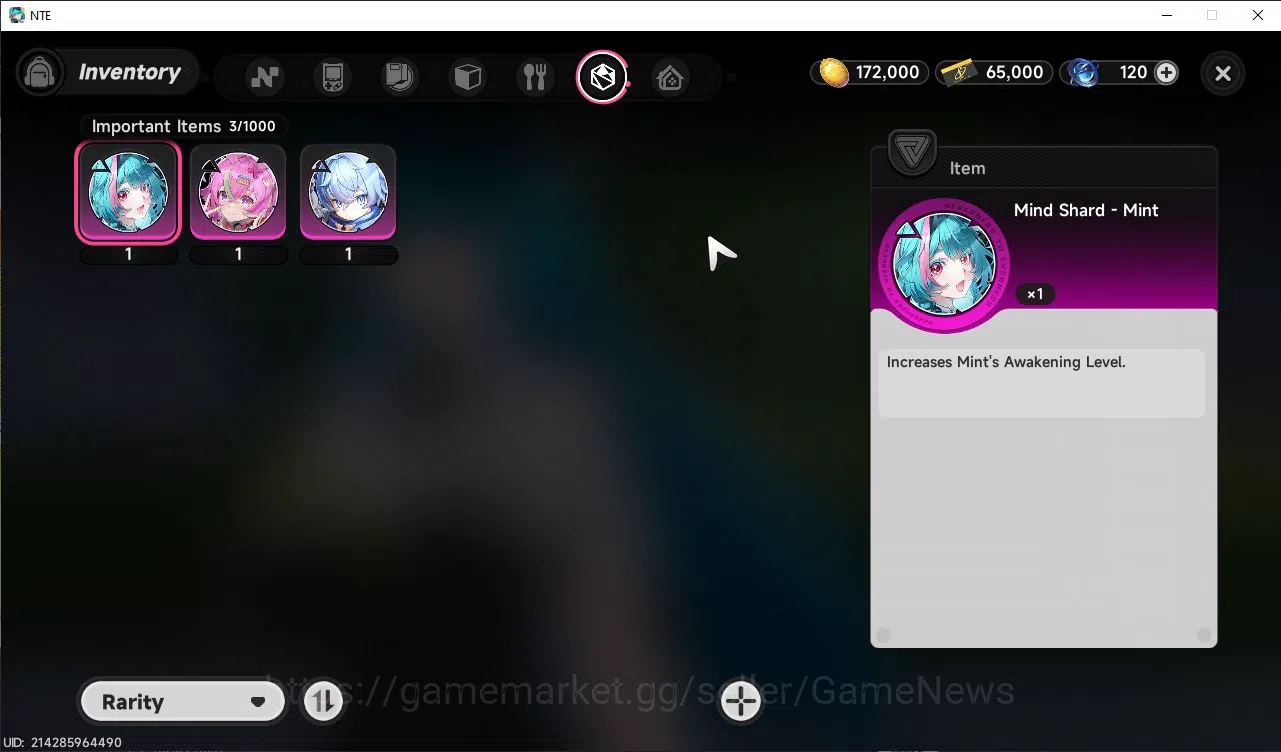Screen dimensions: 1281x752
Task: Click the 'Increases Mint's Awakening Level.' description
Action: pyautogui.click(x=1006, y=362)
